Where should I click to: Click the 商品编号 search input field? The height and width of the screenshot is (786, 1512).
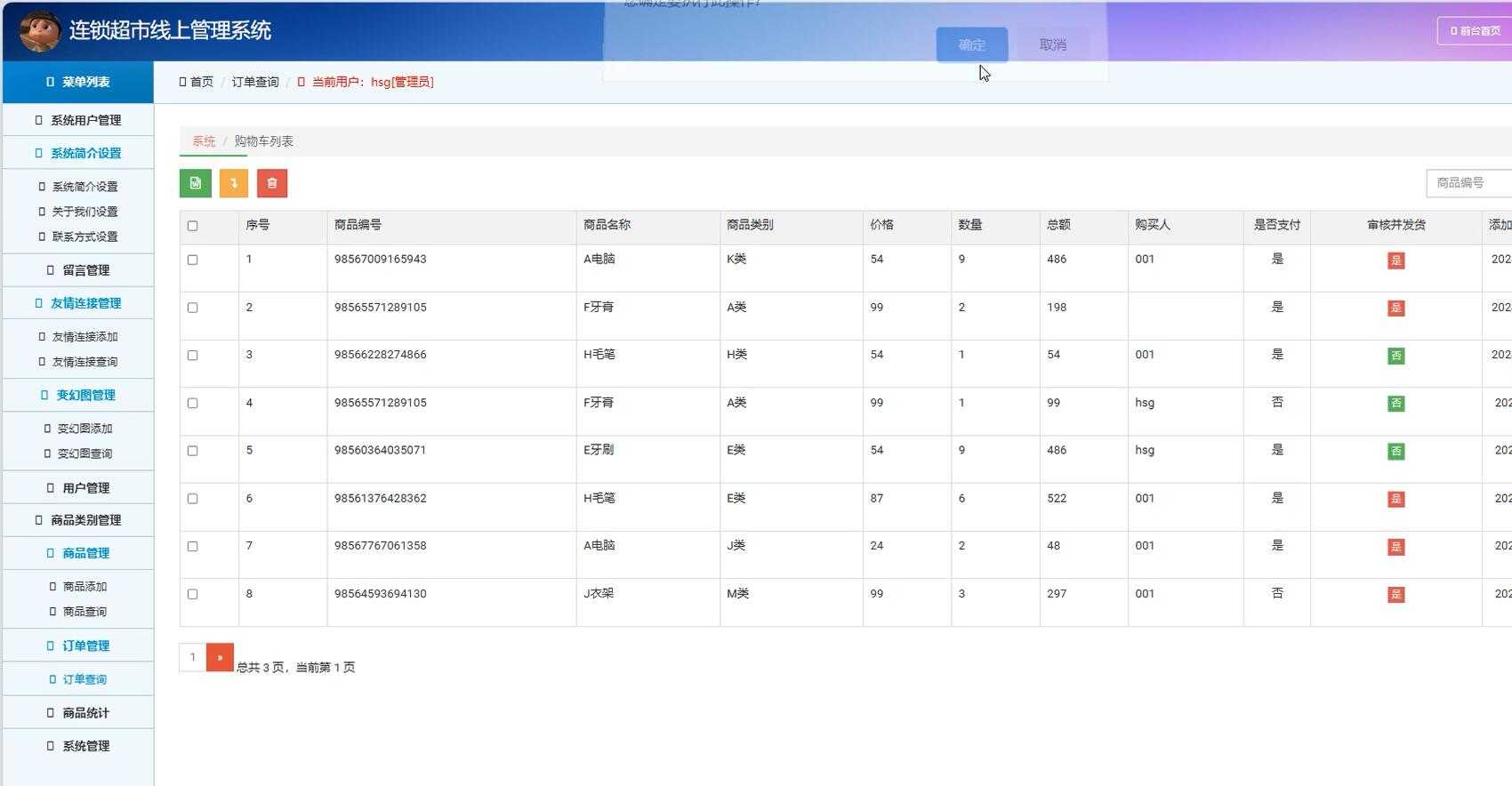pyautogui.click(x=1469, y=183)
